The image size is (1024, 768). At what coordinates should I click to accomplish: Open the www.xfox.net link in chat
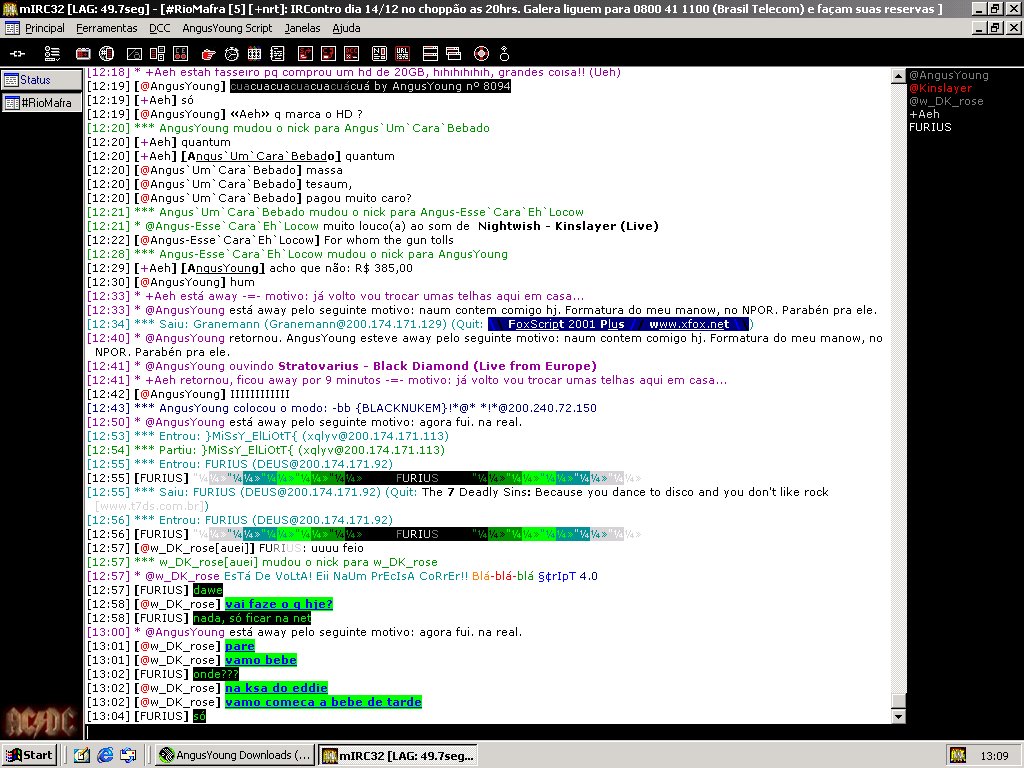tap(689, 324)
